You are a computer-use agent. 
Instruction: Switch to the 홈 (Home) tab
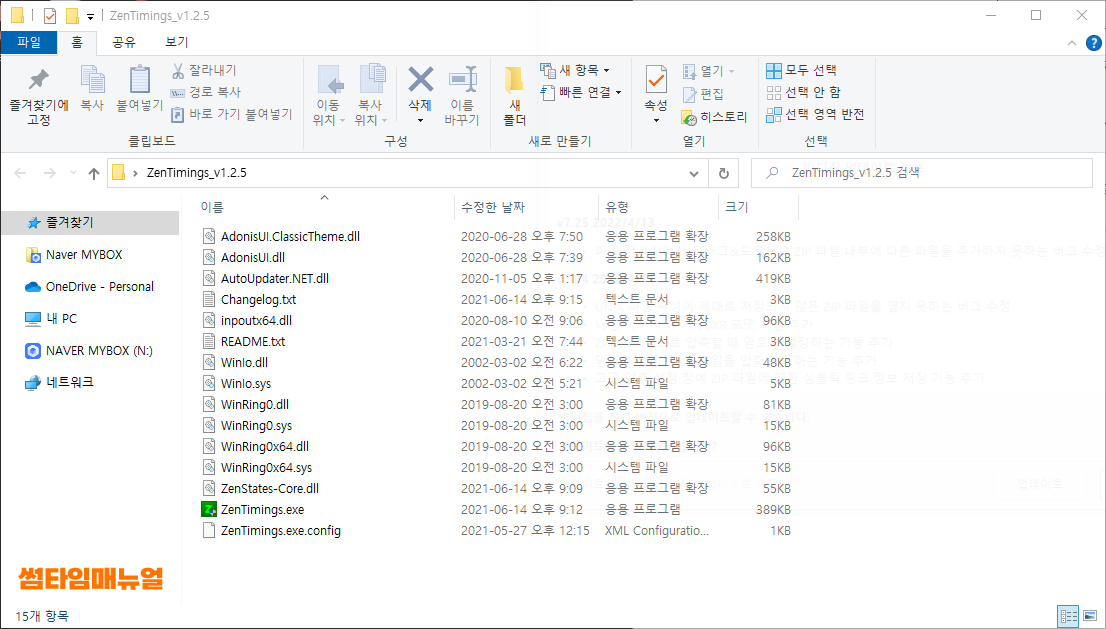[77, 42]
